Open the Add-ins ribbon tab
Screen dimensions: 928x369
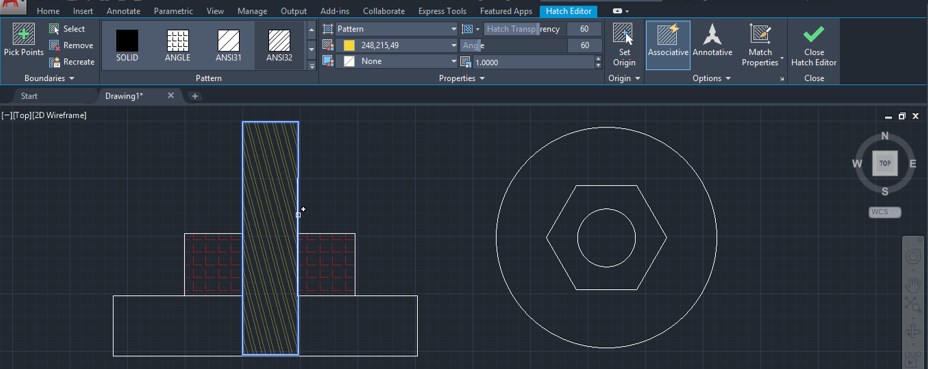[x=336, y=11]
